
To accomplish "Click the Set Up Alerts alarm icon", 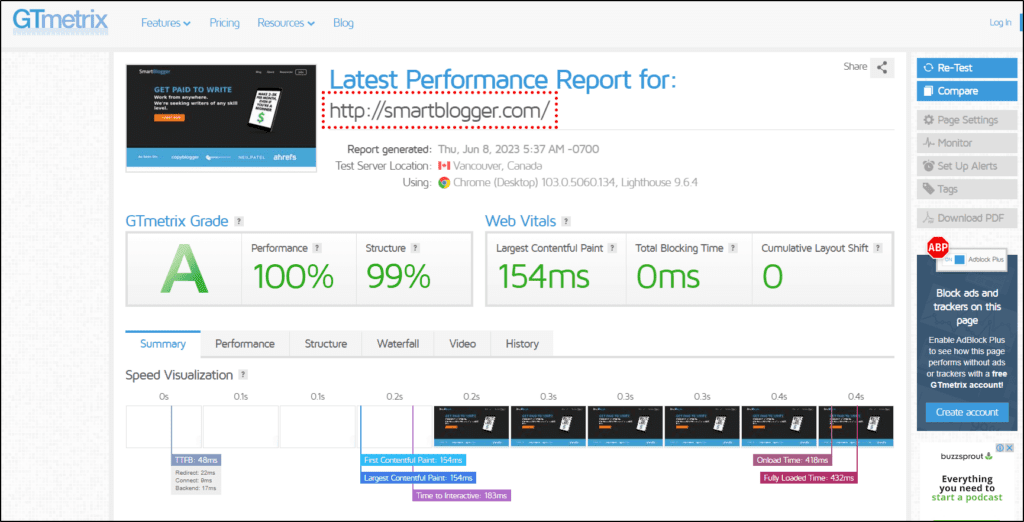I will coord(928,166).
